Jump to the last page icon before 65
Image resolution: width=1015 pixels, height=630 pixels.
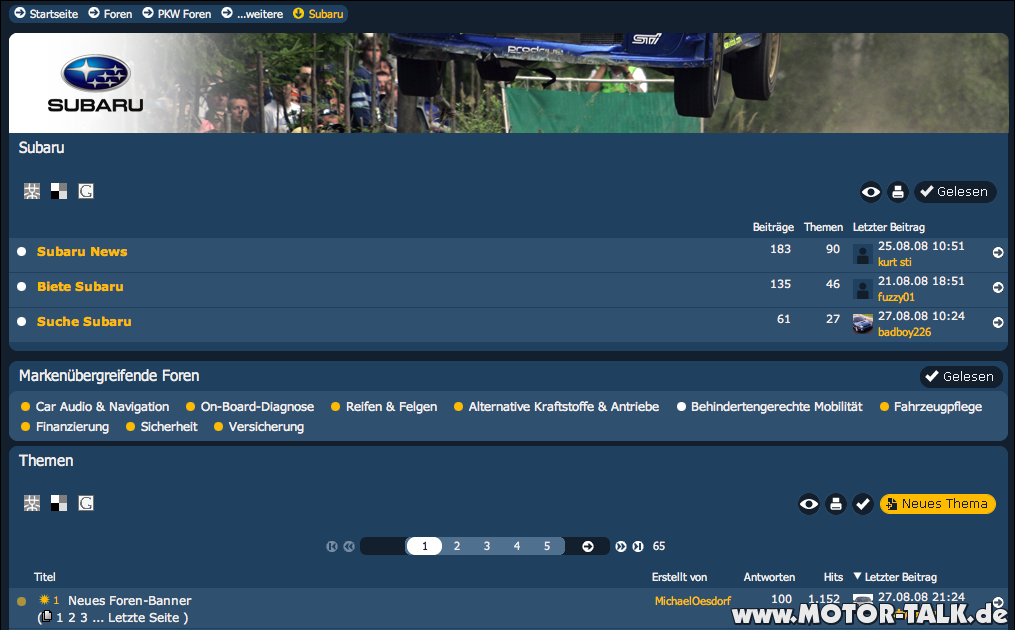[x=638, y=546]
